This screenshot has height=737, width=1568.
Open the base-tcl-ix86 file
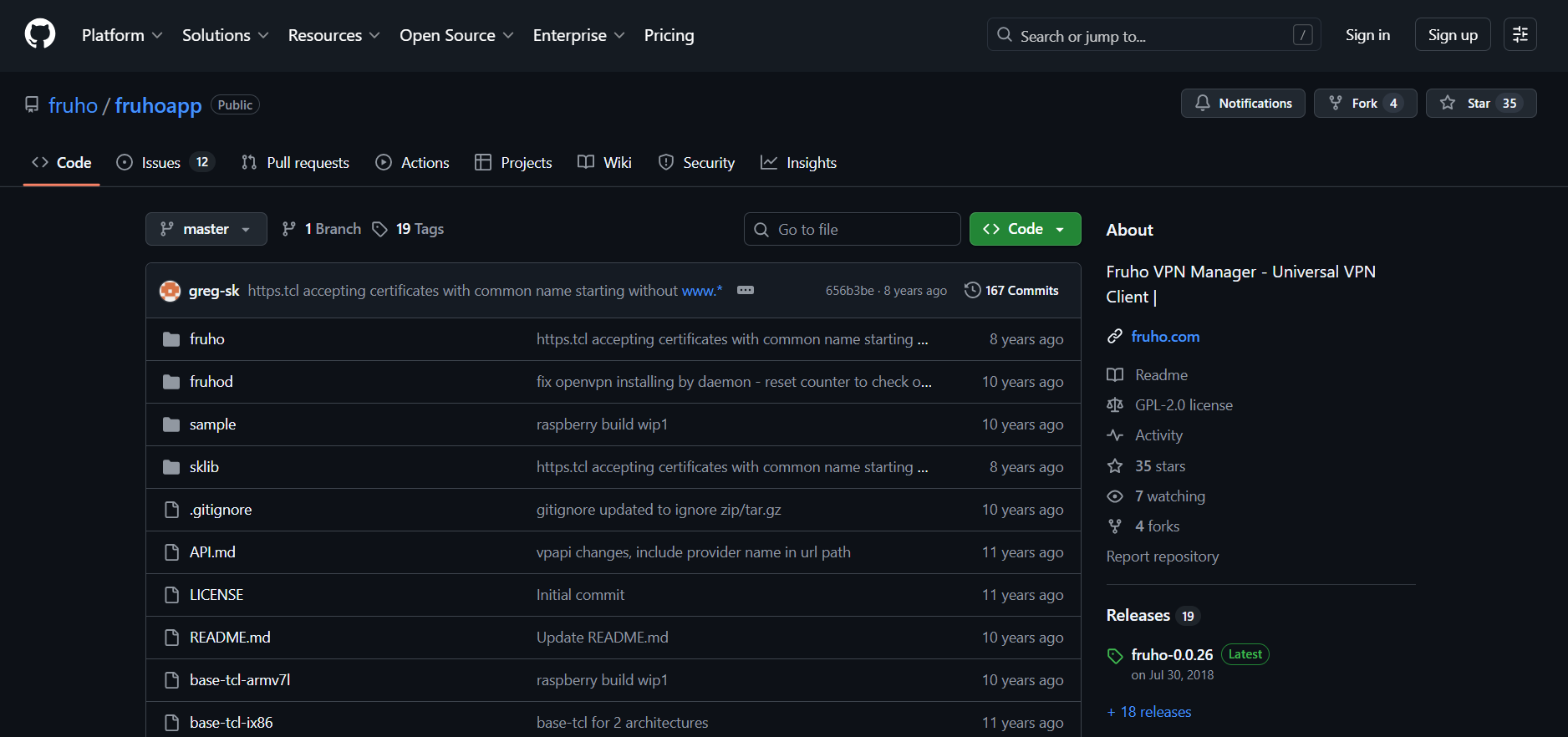(232, 723)
